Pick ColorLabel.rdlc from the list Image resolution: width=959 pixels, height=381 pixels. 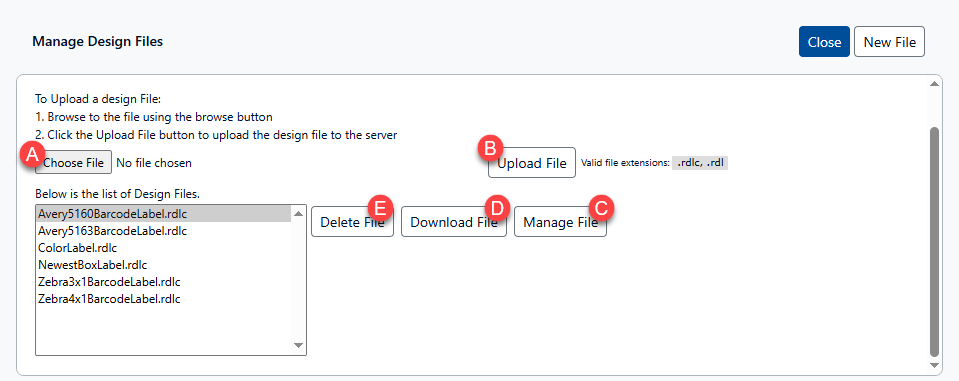163,248
